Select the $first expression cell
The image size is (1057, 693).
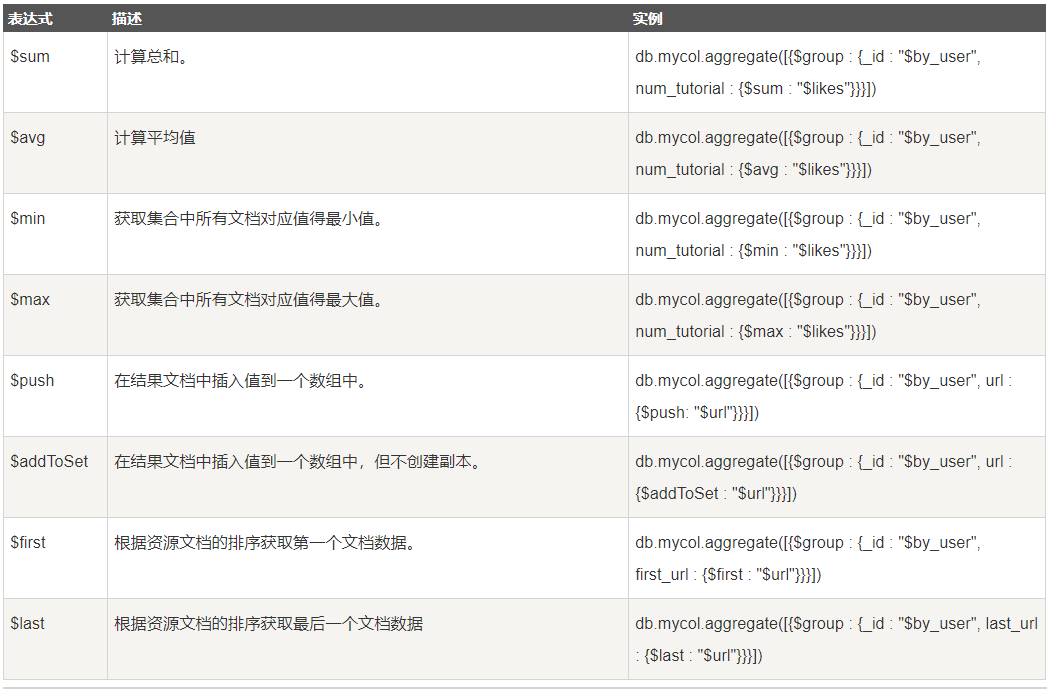click(55, 558)
